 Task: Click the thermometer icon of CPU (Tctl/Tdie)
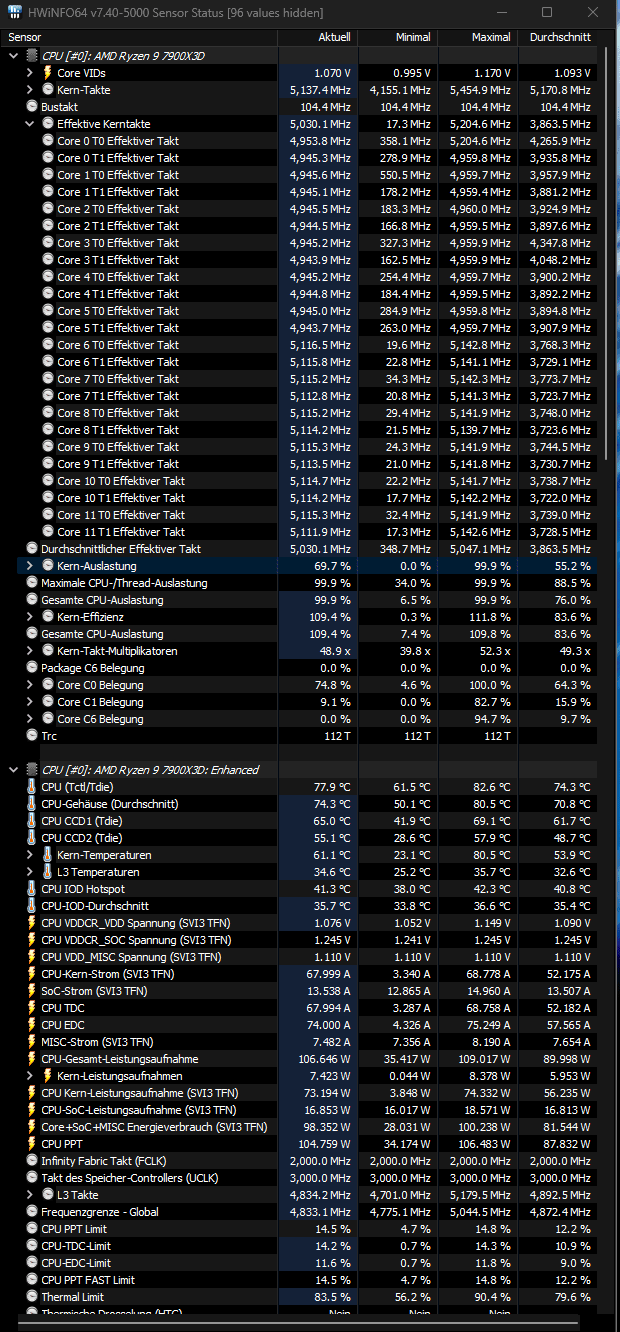(x=31, y=787)
